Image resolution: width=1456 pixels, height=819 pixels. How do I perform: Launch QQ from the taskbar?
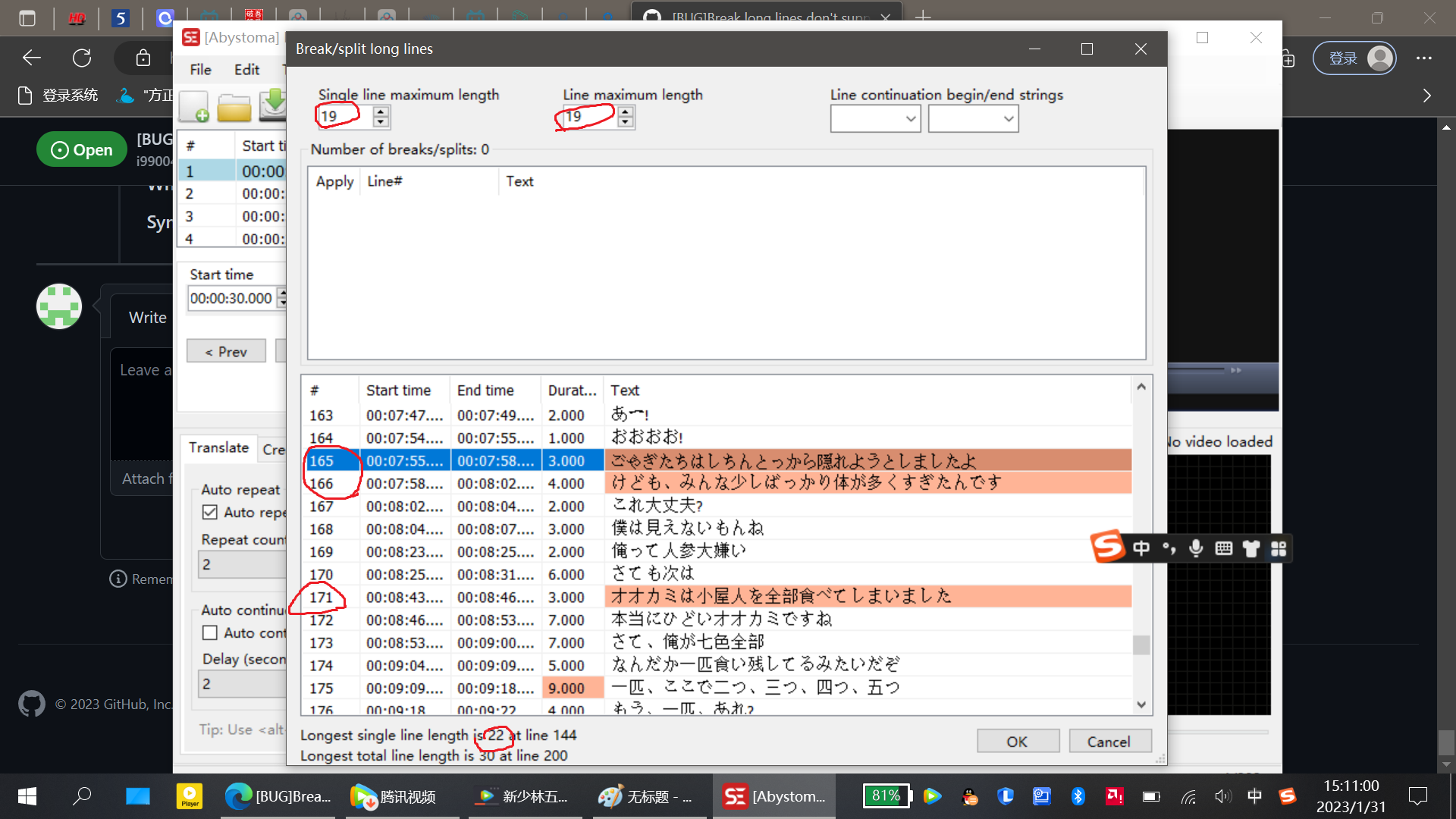click(x=970, y=796)
